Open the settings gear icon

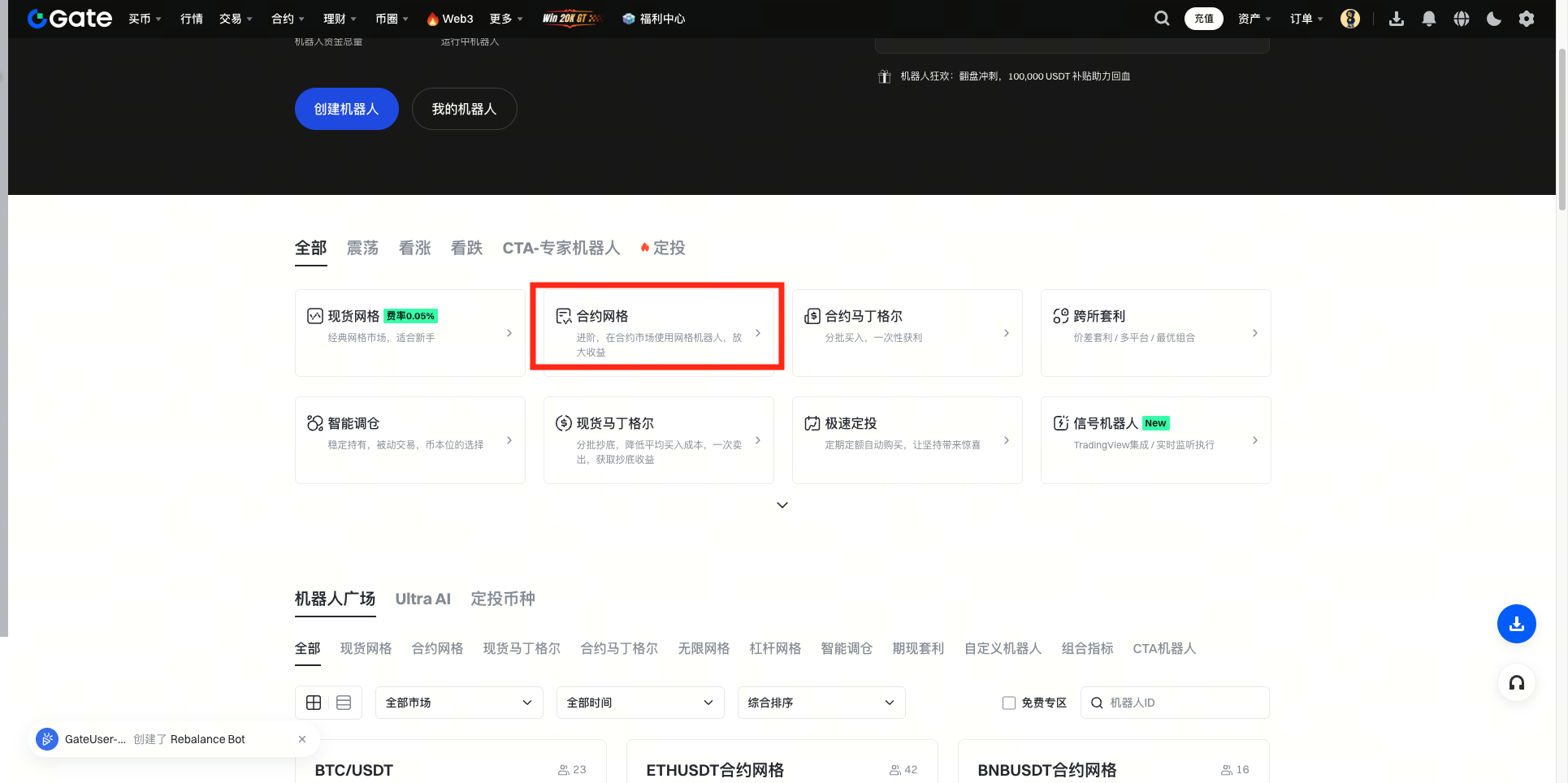click(x=1526, y=19)
